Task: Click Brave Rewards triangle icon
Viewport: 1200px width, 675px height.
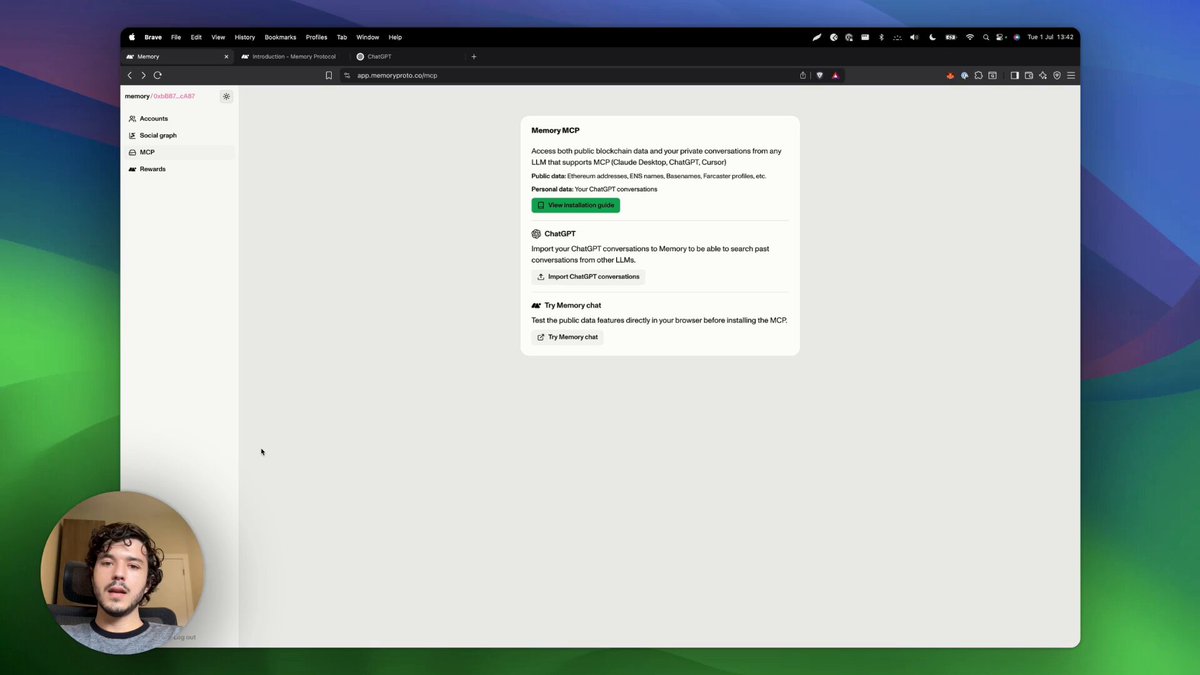Action: tap(835, 75)
